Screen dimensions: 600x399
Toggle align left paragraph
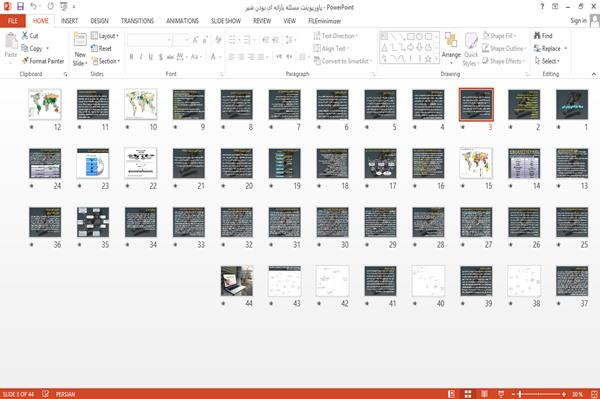tap(232, 57)
